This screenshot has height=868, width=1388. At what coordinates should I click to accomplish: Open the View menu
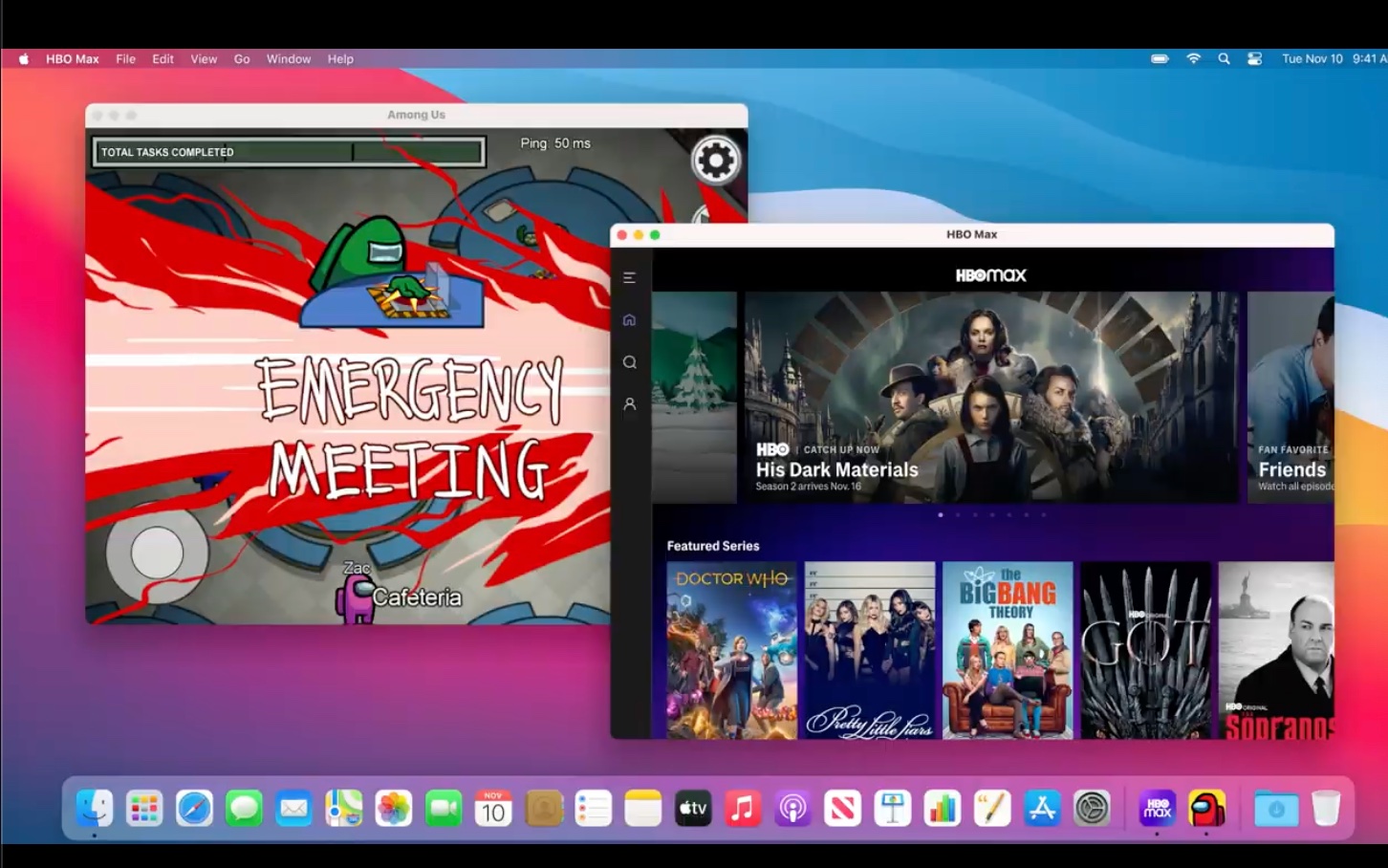(204, 58)
